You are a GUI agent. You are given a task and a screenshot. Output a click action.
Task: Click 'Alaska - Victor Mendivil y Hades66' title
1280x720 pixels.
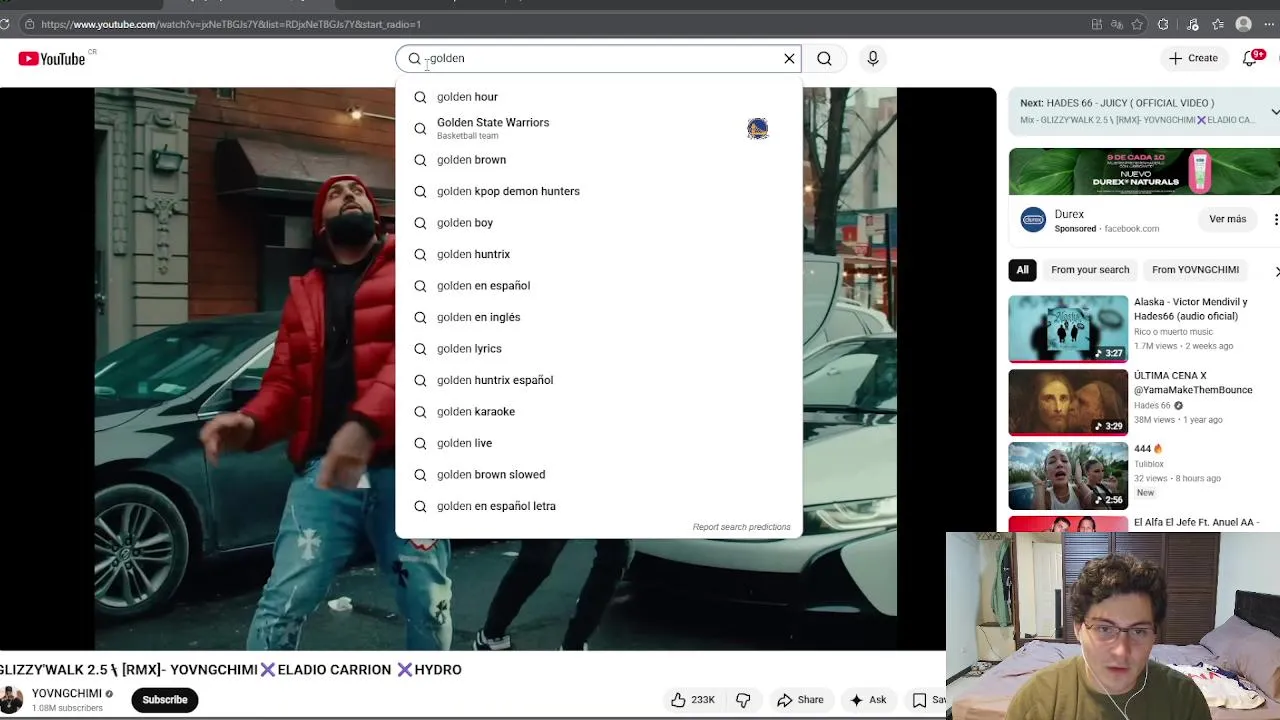pyautogui.click(x=1190, y=309)
